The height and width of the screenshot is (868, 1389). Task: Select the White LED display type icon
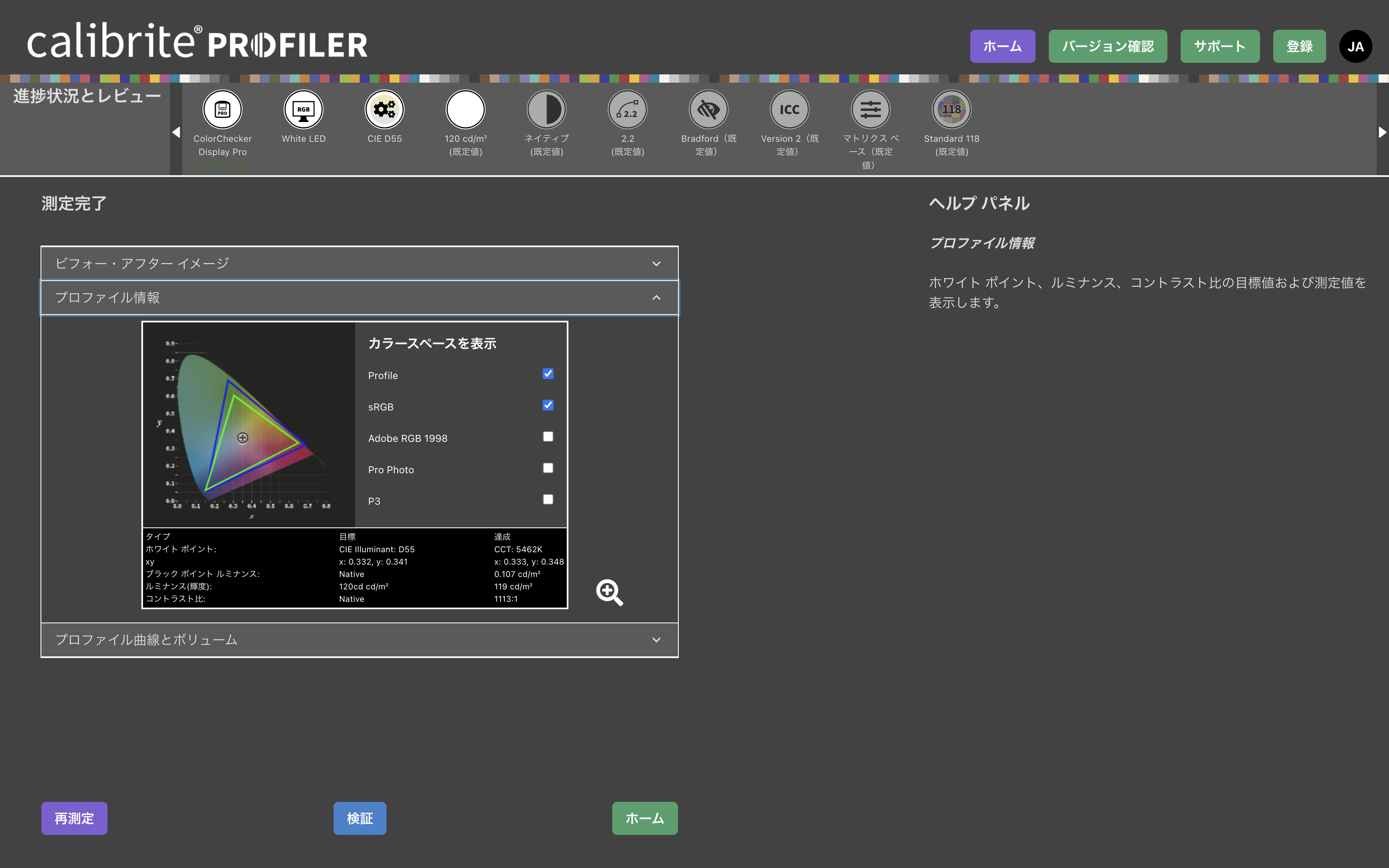tap(303, 110)
